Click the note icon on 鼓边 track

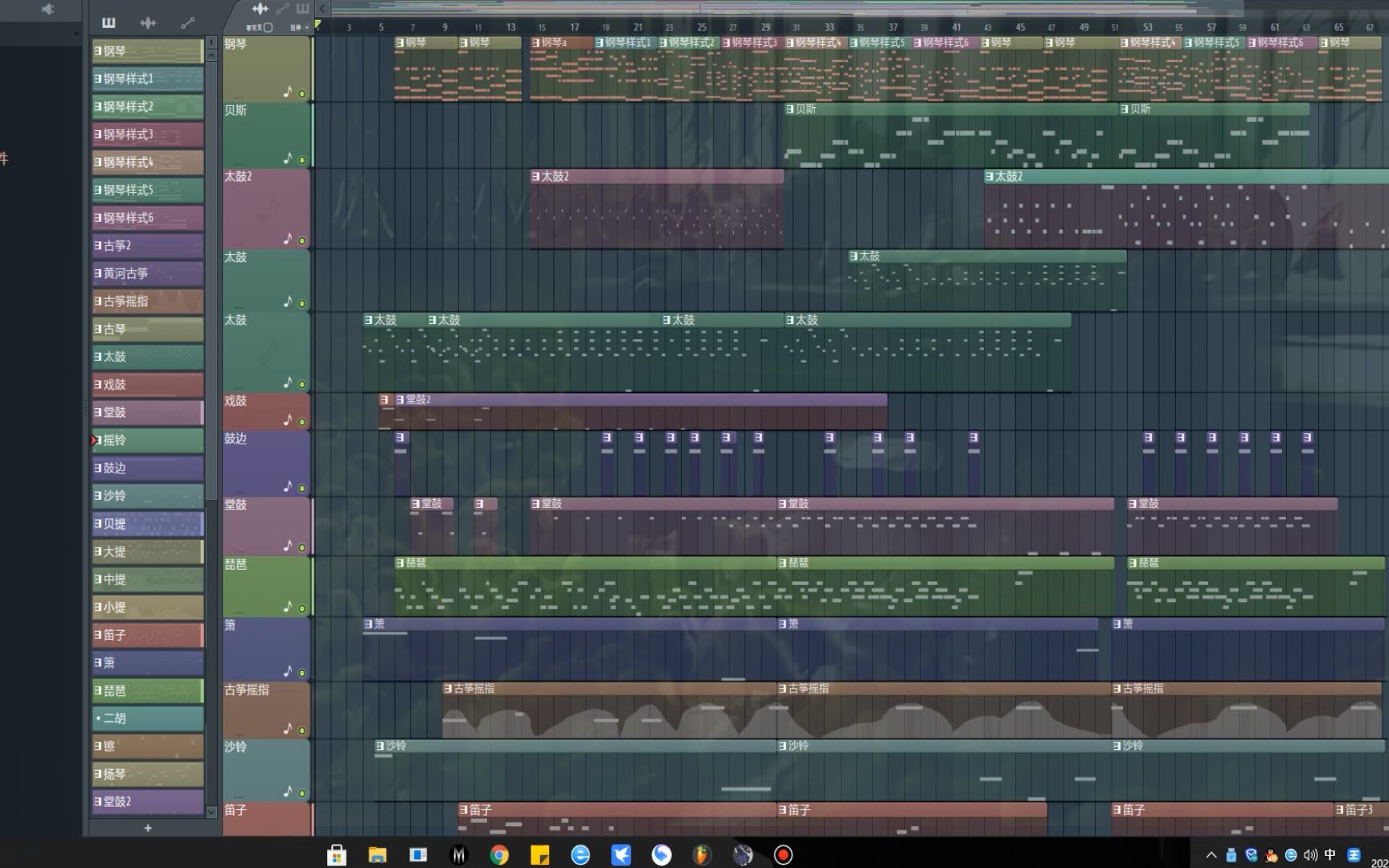(288, 485)
